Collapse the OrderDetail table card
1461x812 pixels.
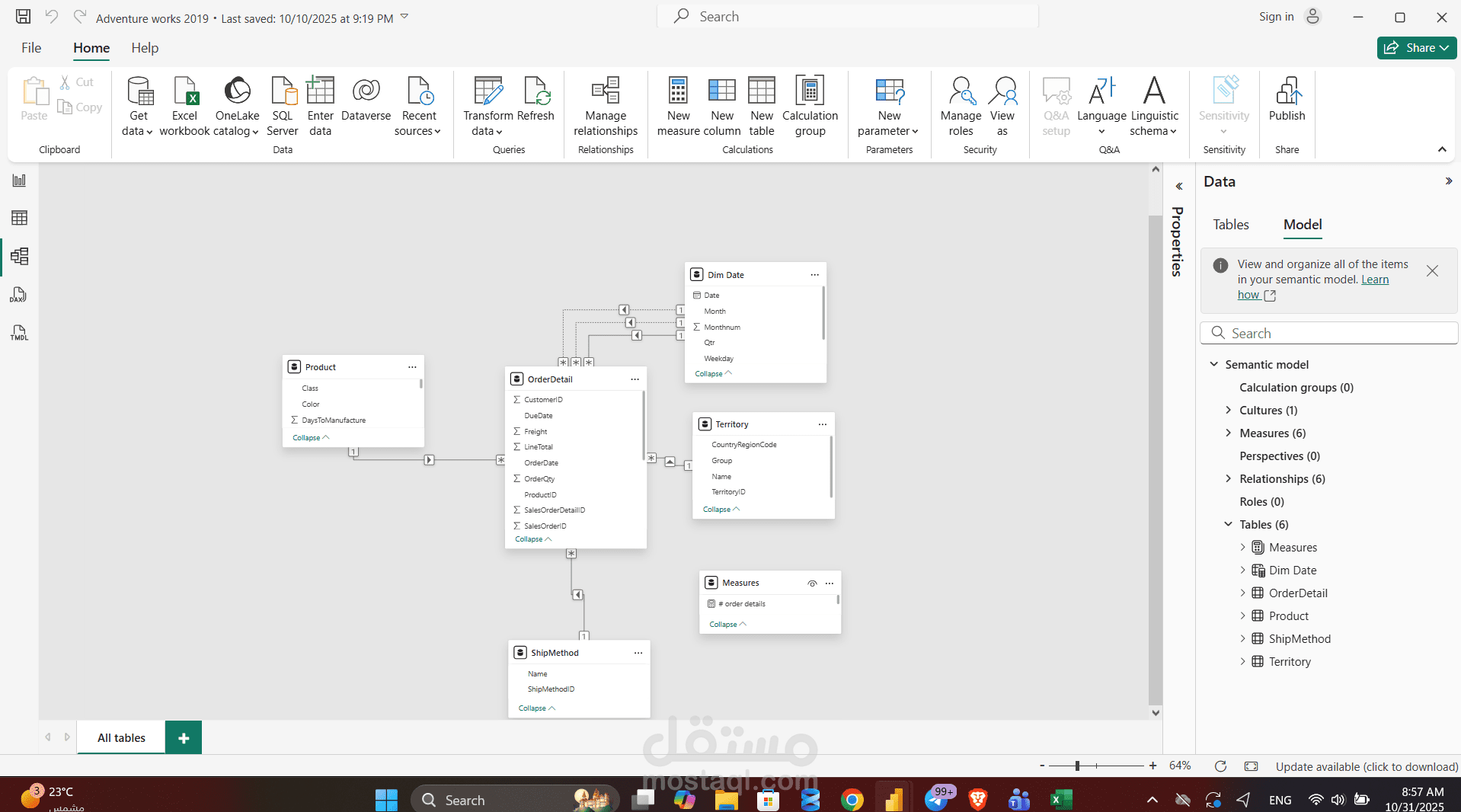click(533, 539)
